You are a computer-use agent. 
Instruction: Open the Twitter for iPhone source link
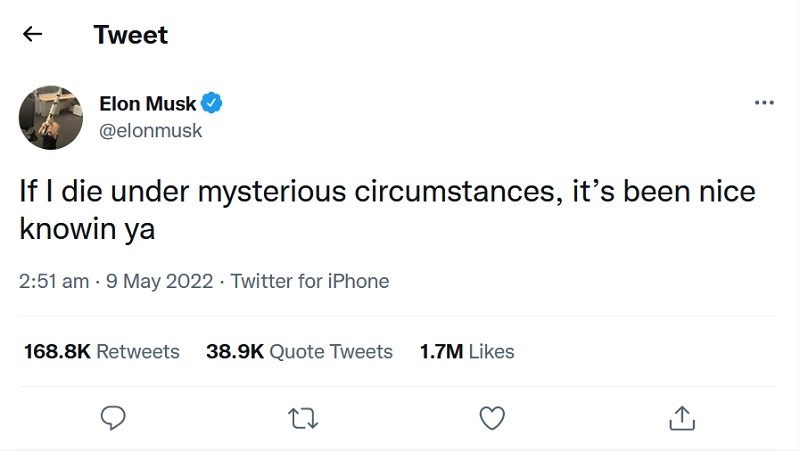tap(310, 281)
